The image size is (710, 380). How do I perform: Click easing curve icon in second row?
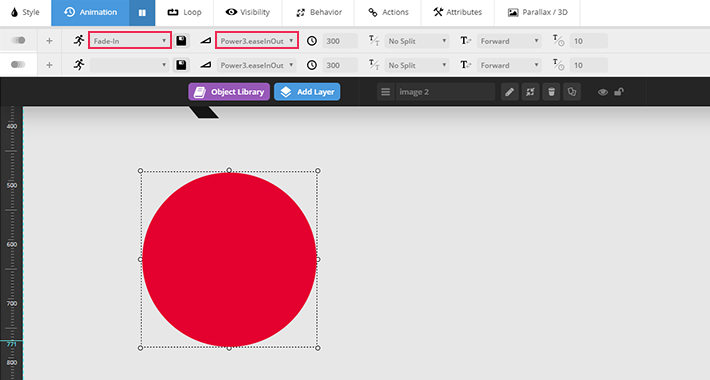click(x=206, y=65)
